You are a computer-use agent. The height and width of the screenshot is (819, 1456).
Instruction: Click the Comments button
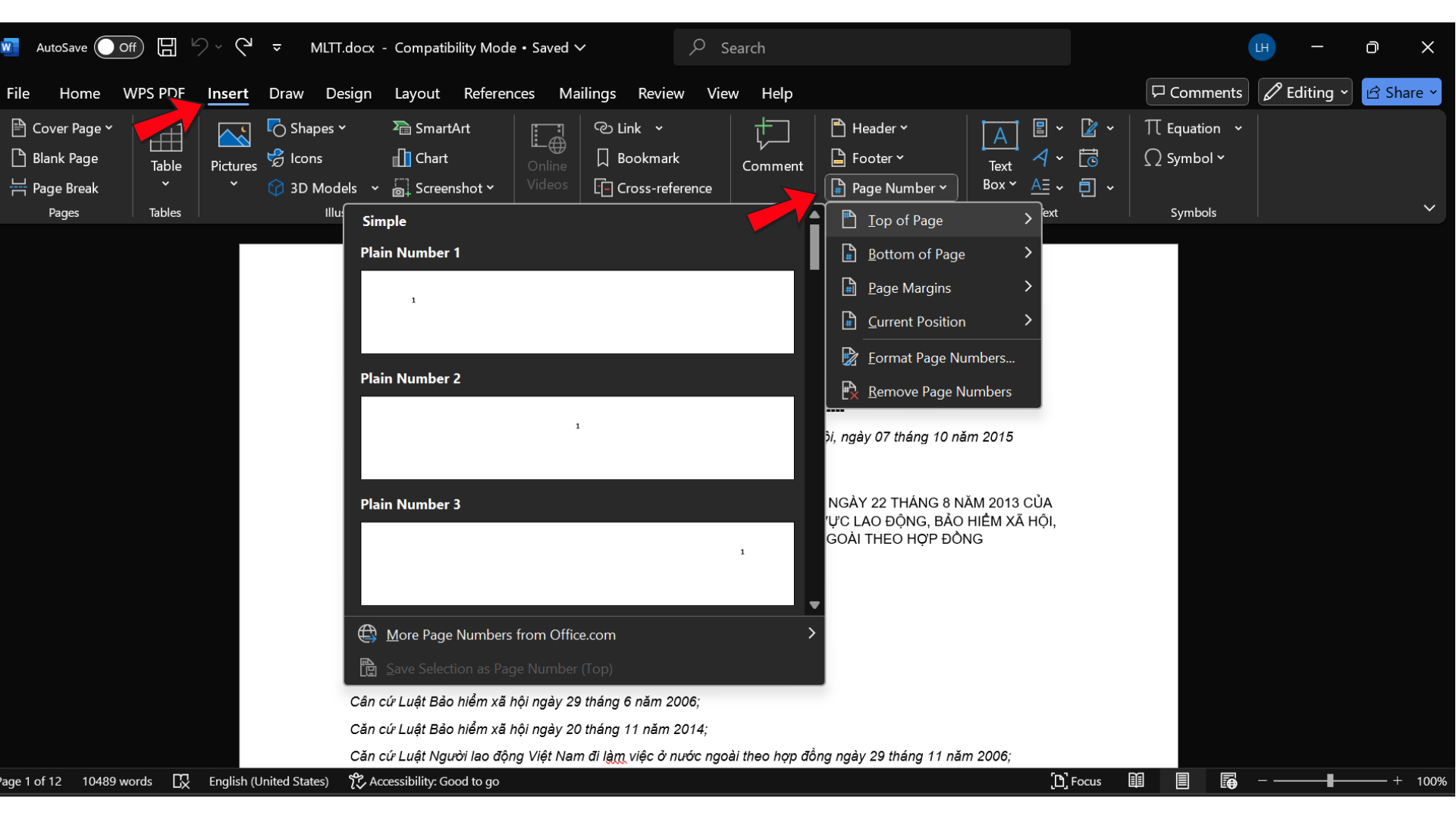(x=1197, y=92)
